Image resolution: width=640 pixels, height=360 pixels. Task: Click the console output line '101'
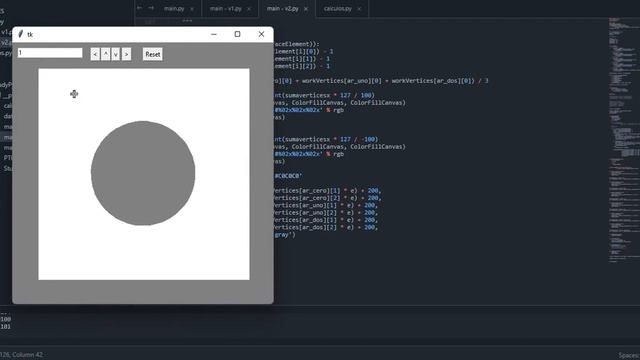(6, 327)
